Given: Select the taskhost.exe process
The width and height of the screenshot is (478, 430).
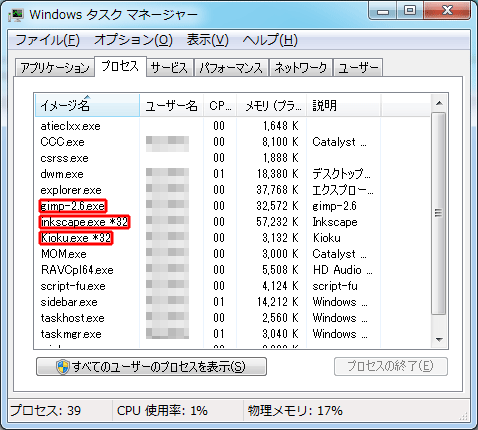Looking at the screenshot, I should [x=72, y=318].
